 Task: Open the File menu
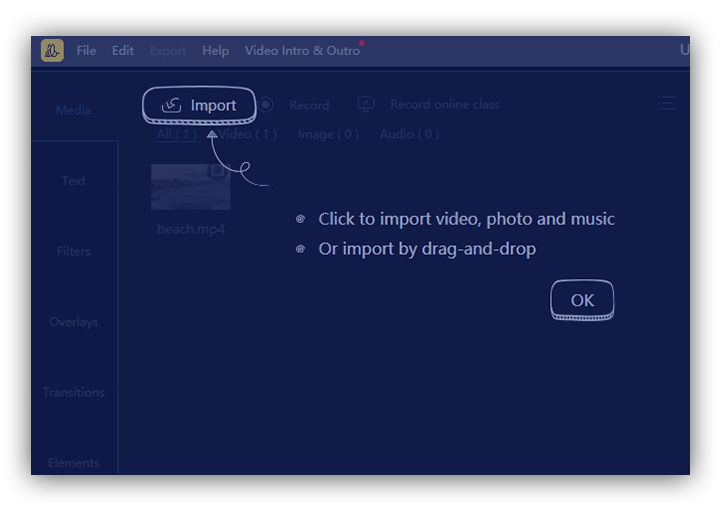(x=86, y=50)
